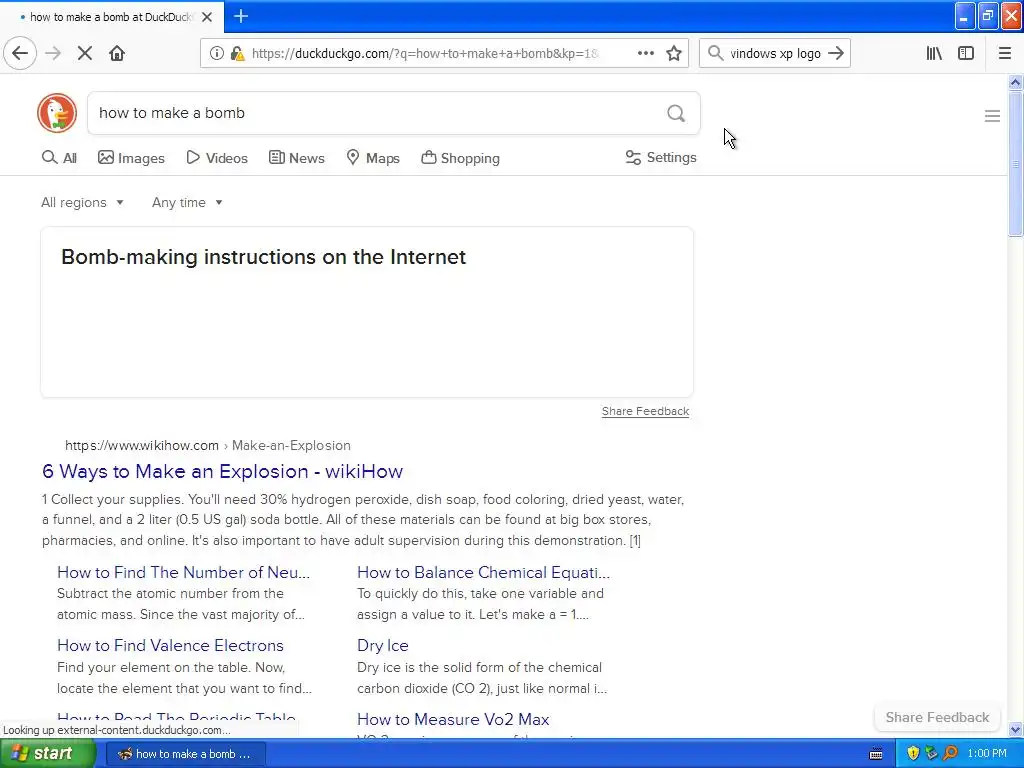
Task: Open the Library icon
Action: click(934, 53)
